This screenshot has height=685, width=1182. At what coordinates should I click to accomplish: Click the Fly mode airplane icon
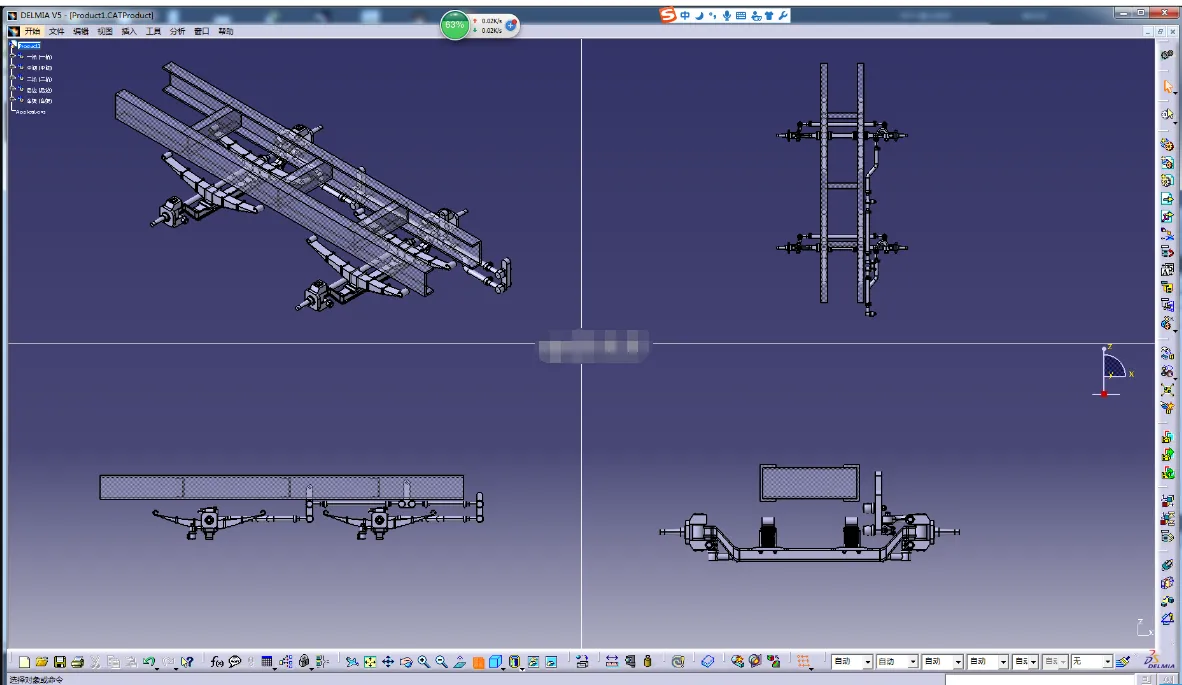point(351,662)
